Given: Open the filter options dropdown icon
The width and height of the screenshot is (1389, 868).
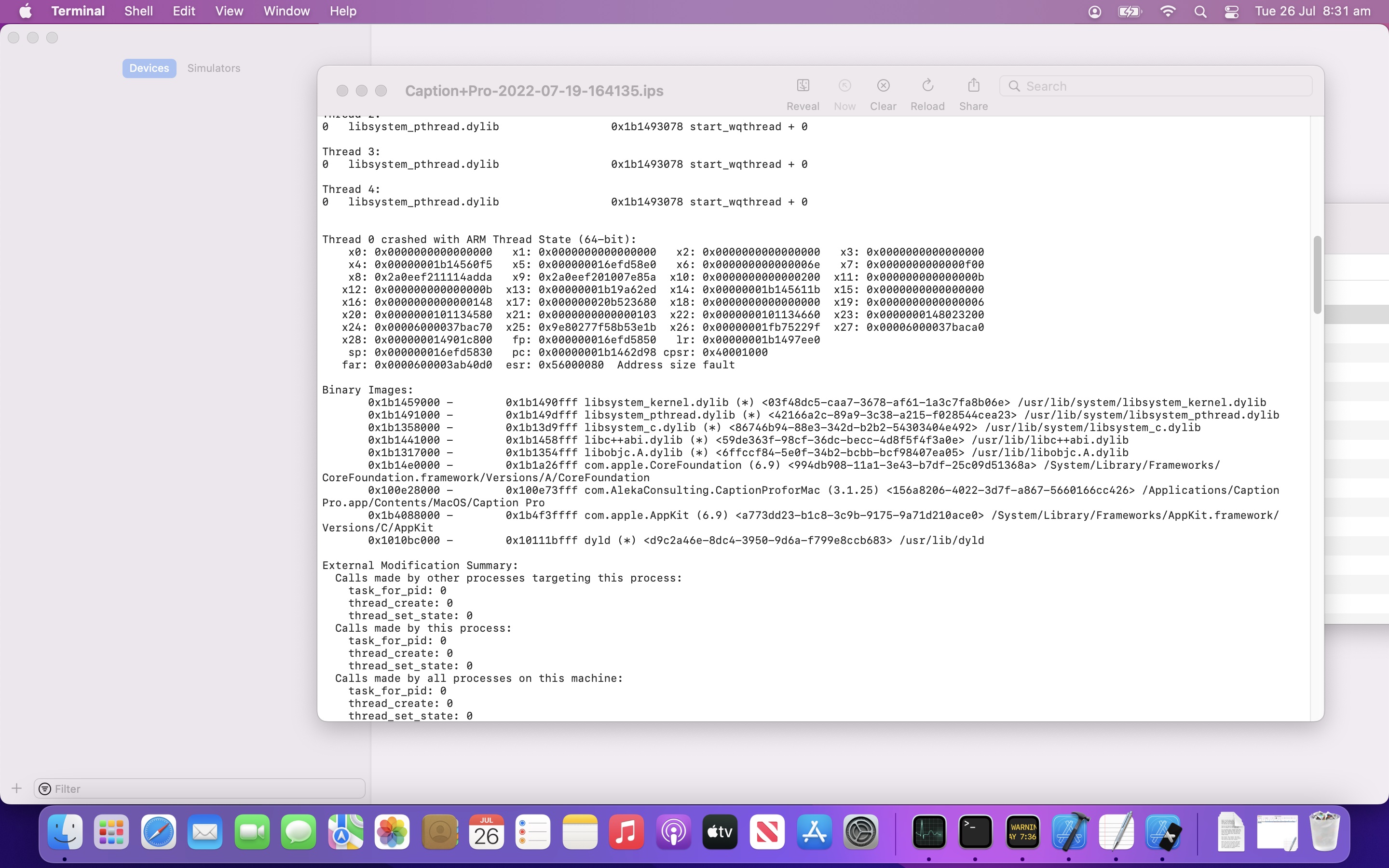Looking at the screenshot, I should point(45,789).
